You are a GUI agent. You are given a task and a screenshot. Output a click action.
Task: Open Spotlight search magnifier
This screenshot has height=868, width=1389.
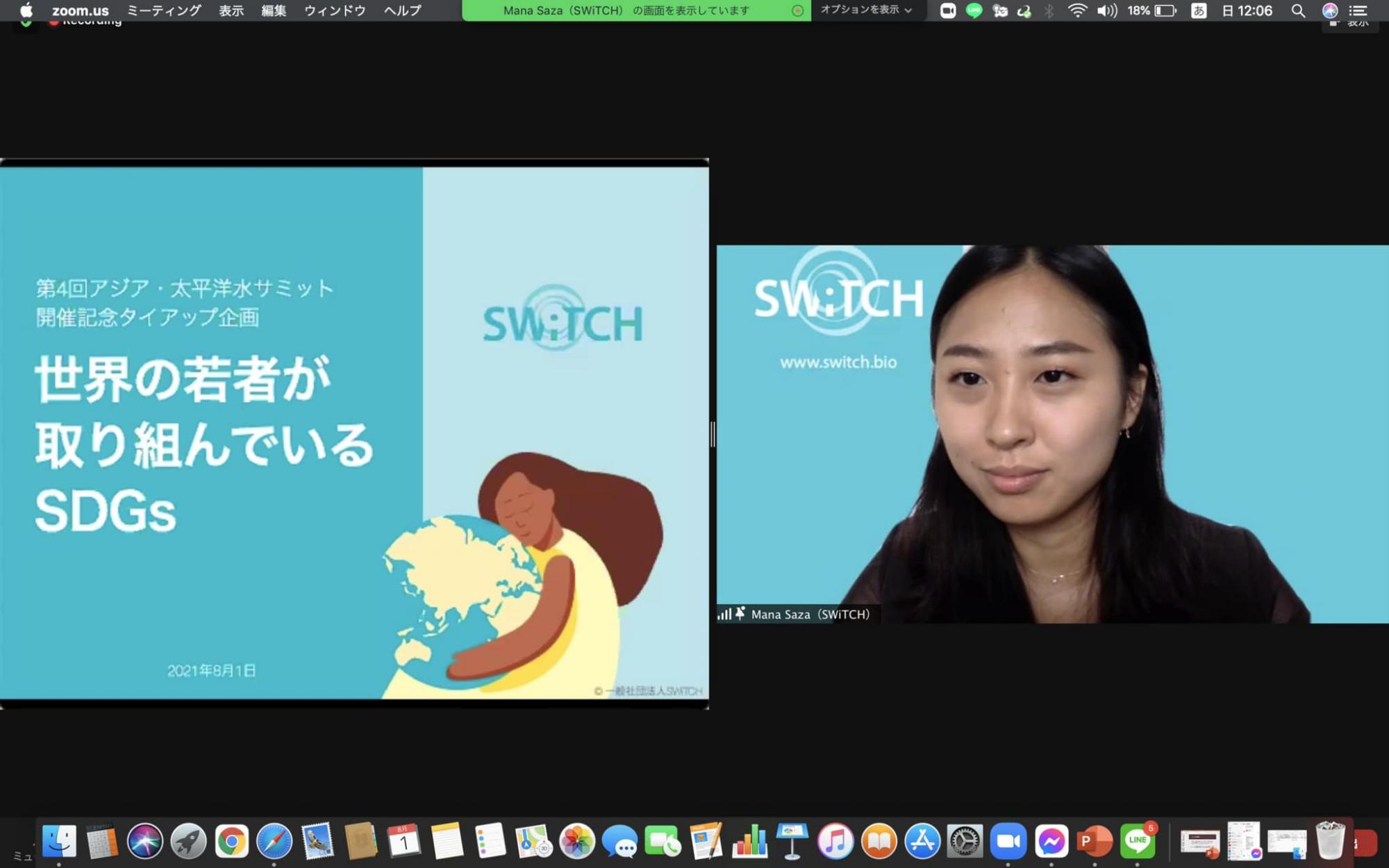pos(1298,10)
